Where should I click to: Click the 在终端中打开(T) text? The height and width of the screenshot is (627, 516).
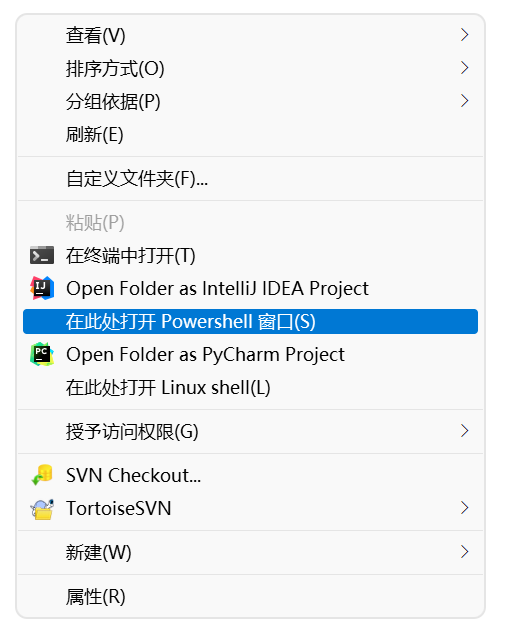(130, 256)
